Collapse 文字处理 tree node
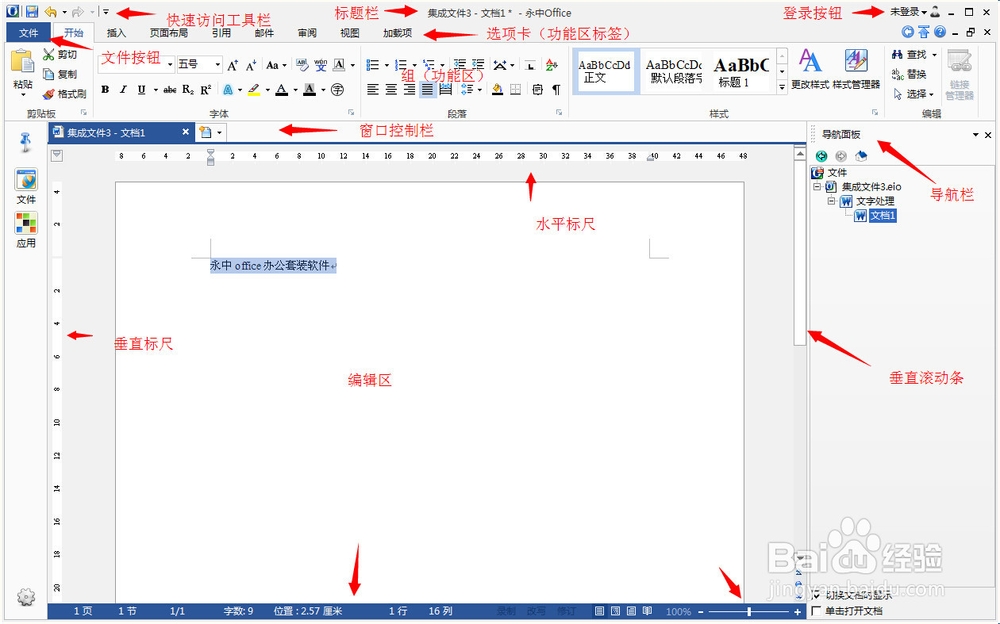The width and height of the screenshot is (1000, 624). click(831, 200)
